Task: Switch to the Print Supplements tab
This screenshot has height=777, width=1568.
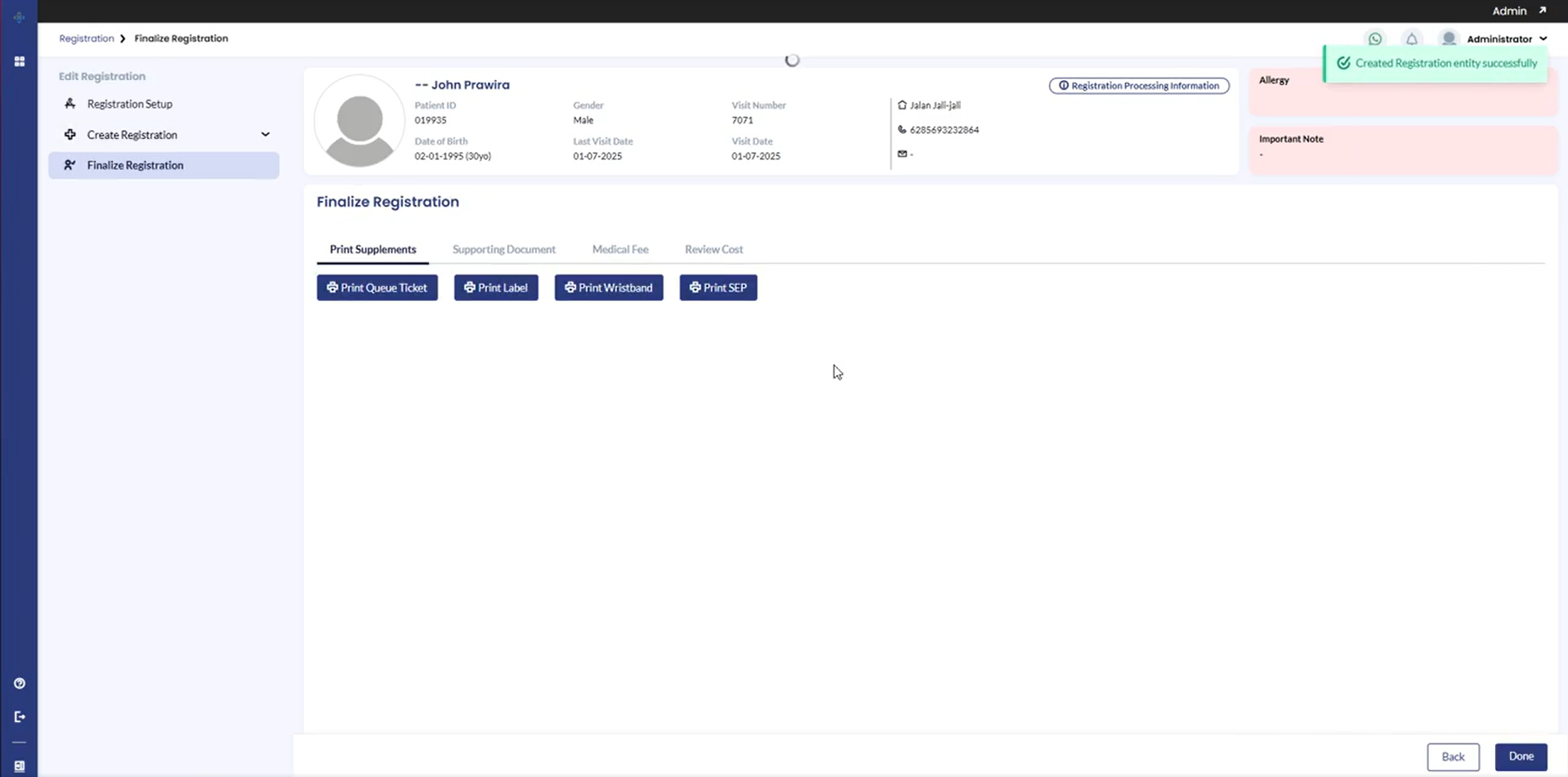Action: pyautogui.click(x=373, y=249)
